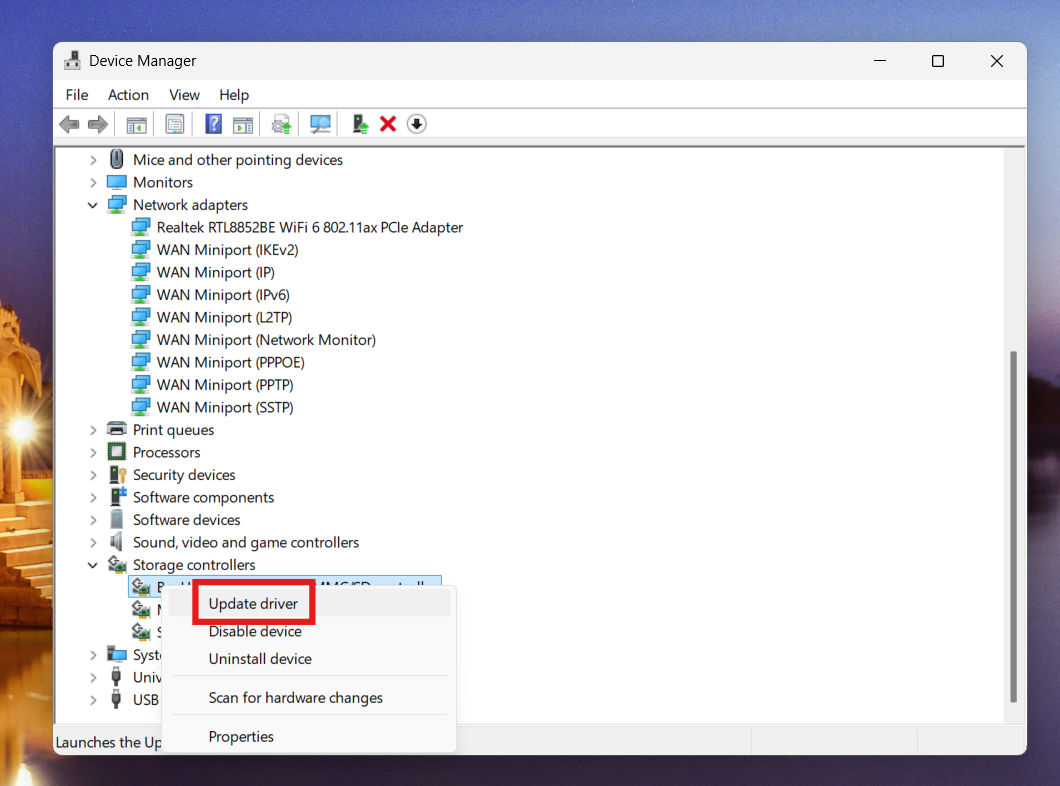
Task: Open Help using the blue question mark icon
Action: click(x=213, y=123)
